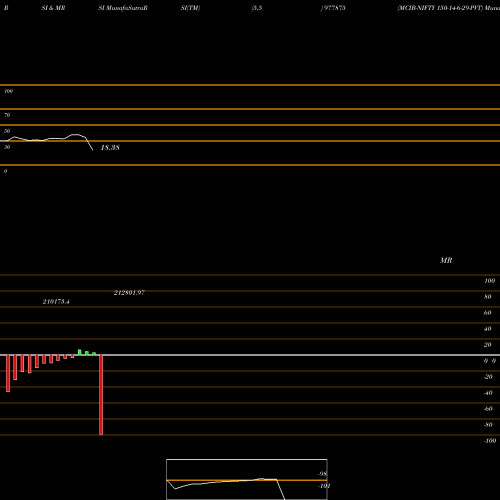Image resolution: width=500 pixels, height=500 pixels.
Task: Click the -100 label on MR axis
Action: (490, 441)
